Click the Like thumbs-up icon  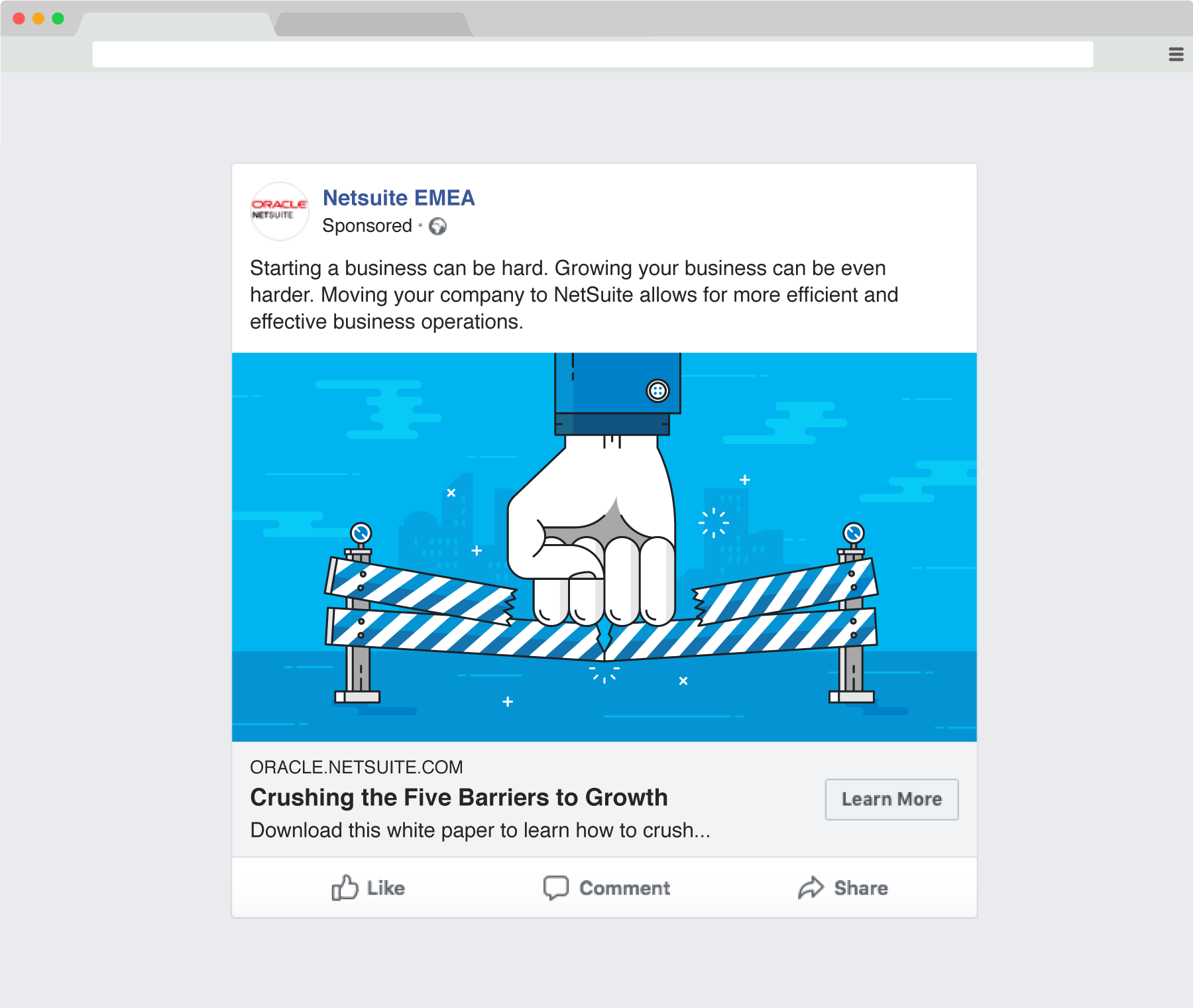point(345,887)
